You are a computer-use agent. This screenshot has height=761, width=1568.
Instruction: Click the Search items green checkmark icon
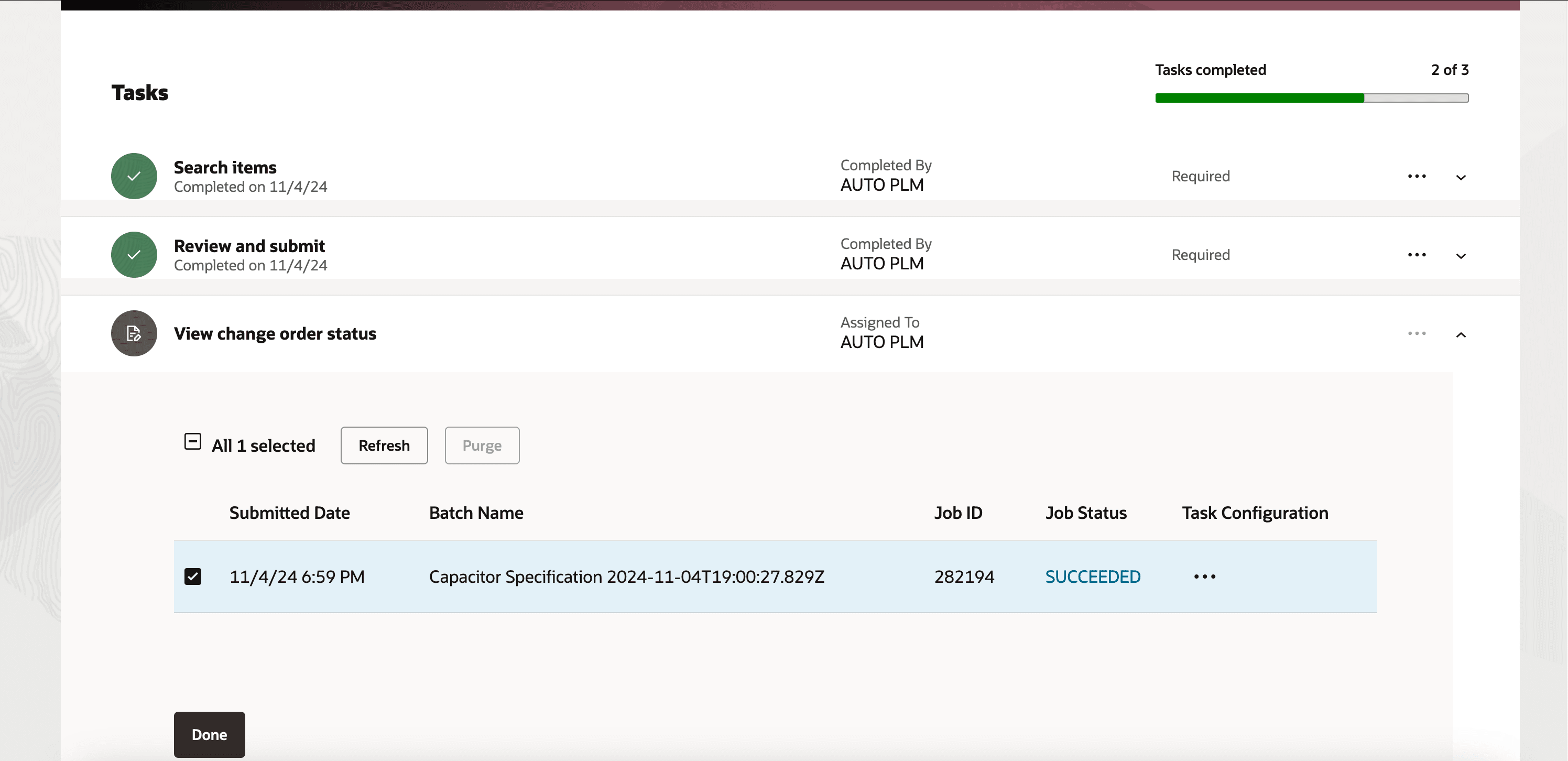point(134,176)
